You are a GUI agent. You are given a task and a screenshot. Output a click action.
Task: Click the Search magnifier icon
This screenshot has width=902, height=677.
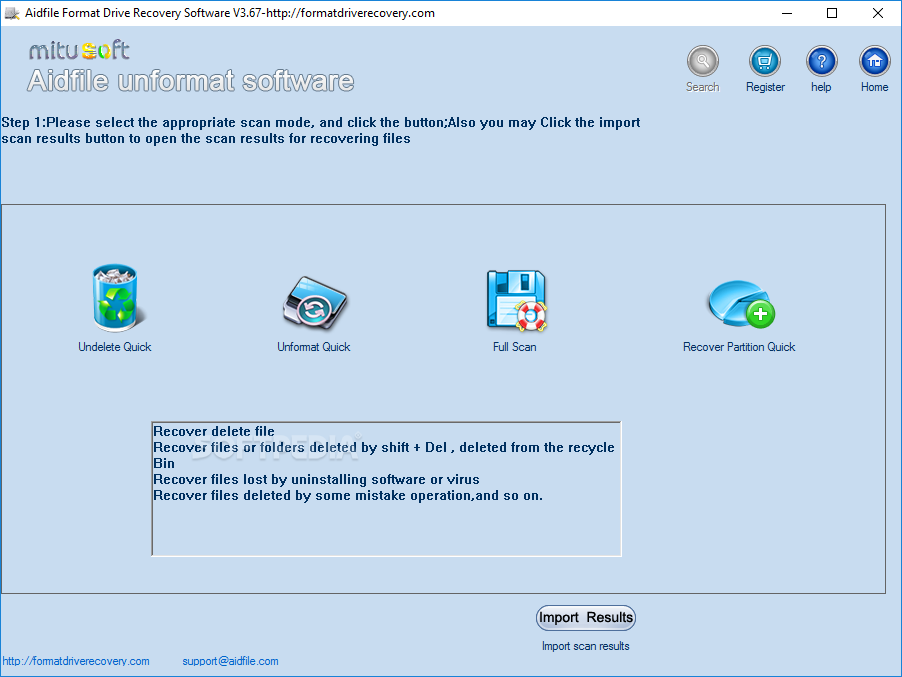point(702,61)
